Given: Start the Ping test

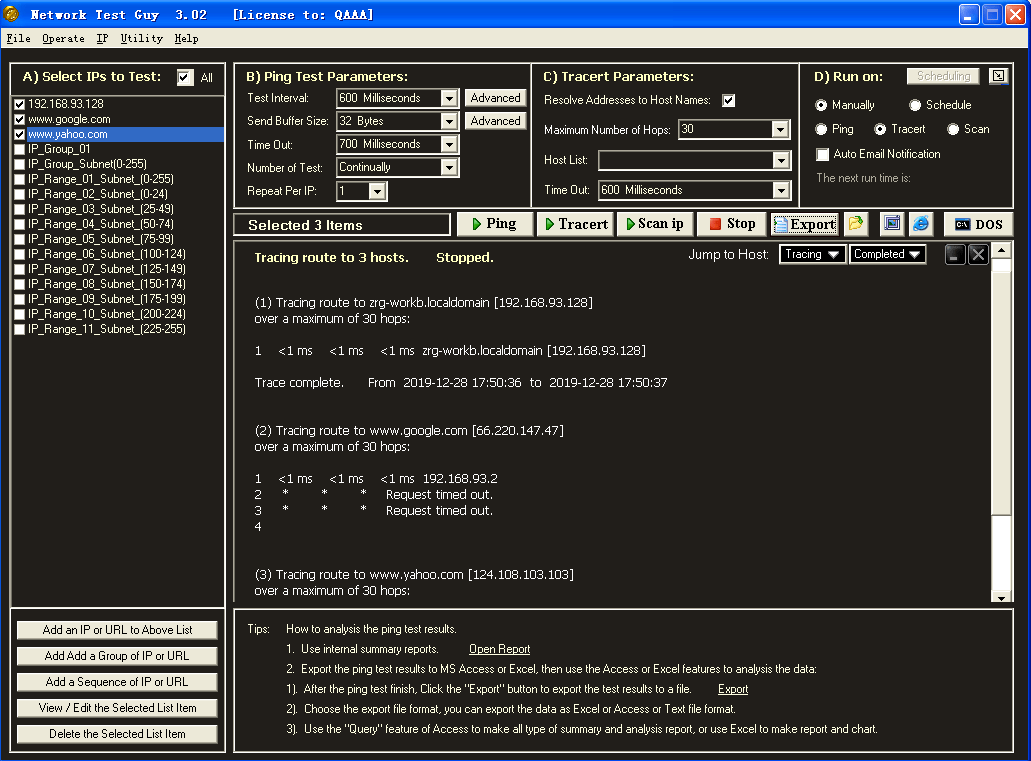Looking at the screenshot, I should pos(494,224).
